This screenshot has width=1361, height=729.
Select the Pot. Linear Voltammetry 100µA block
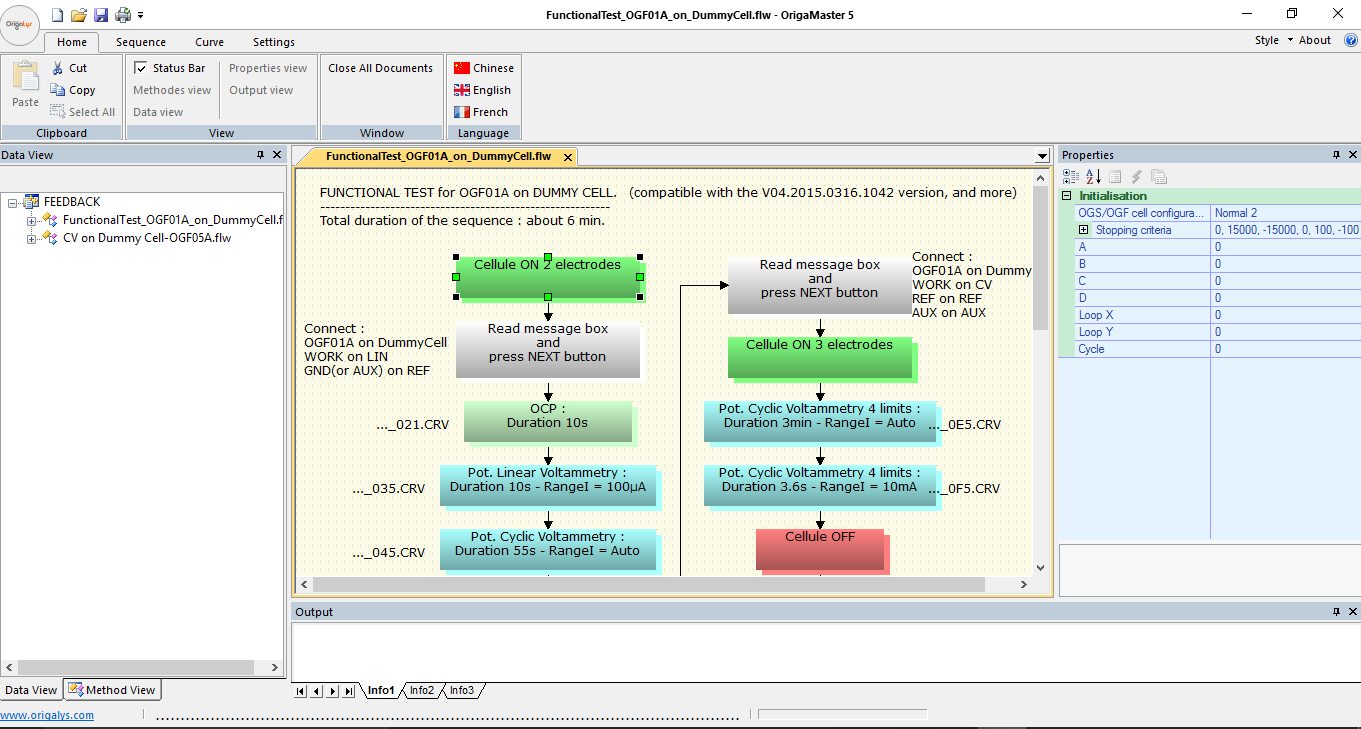[547, 485]
